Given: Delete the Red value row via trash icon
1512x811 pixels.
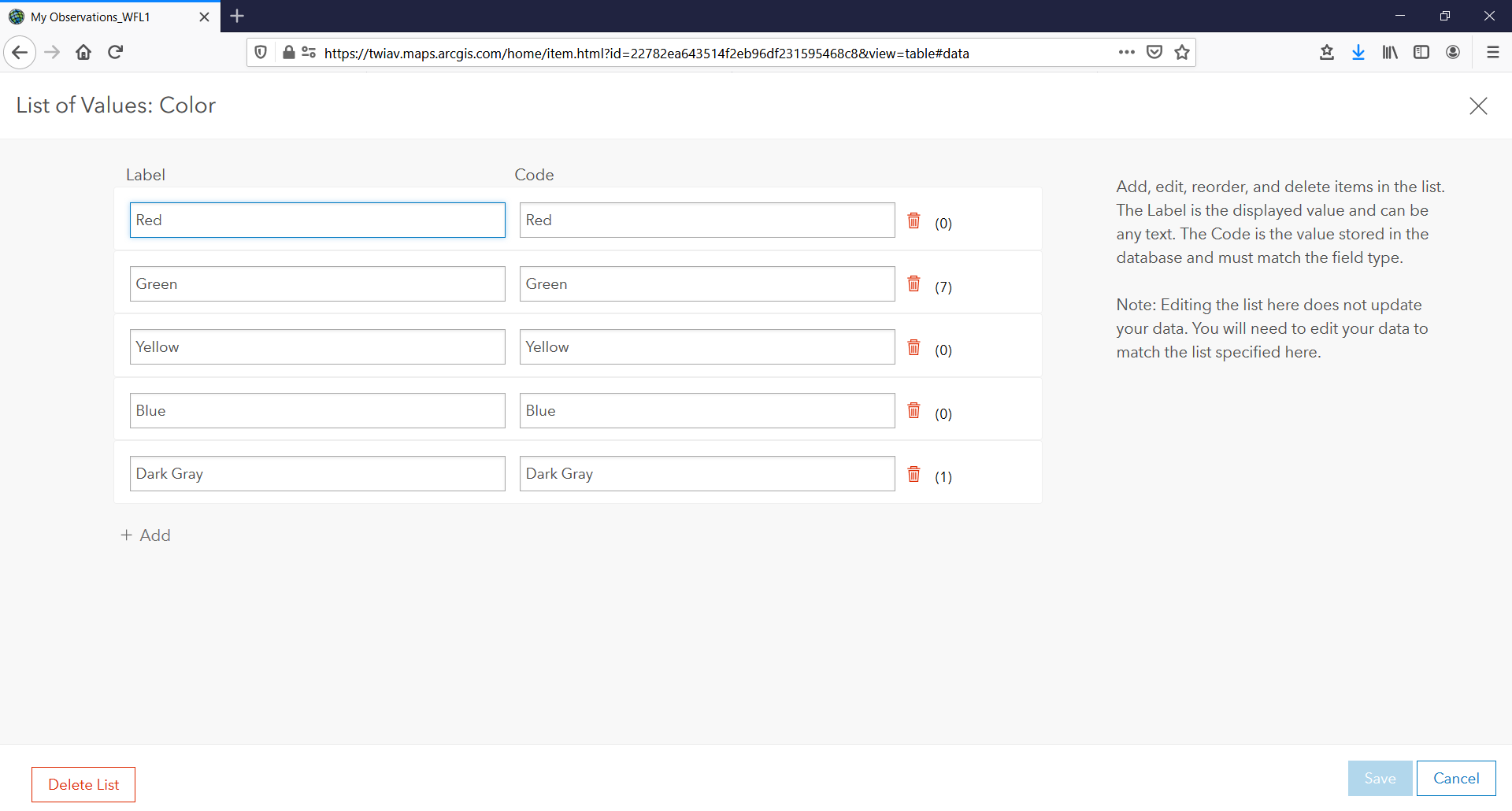Looking at the screenshot, I should pyautogui.click(x=913, y=220).
